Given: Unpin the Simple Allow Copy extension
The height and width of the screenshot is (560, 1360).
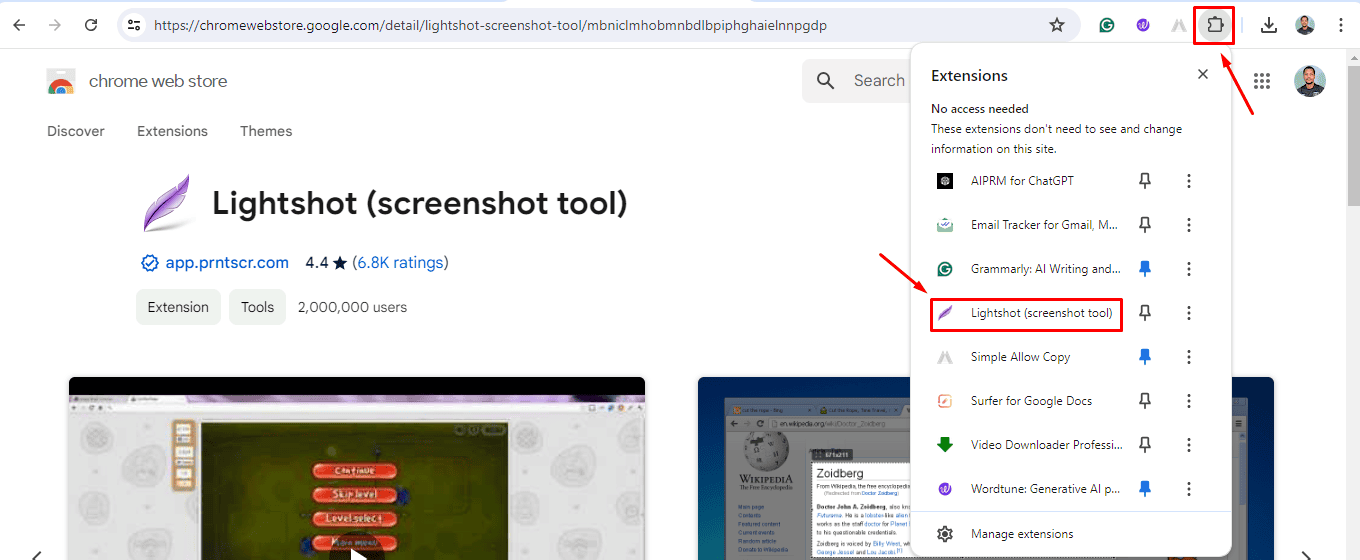Looking at the screenshot, I should (1145, 357).
